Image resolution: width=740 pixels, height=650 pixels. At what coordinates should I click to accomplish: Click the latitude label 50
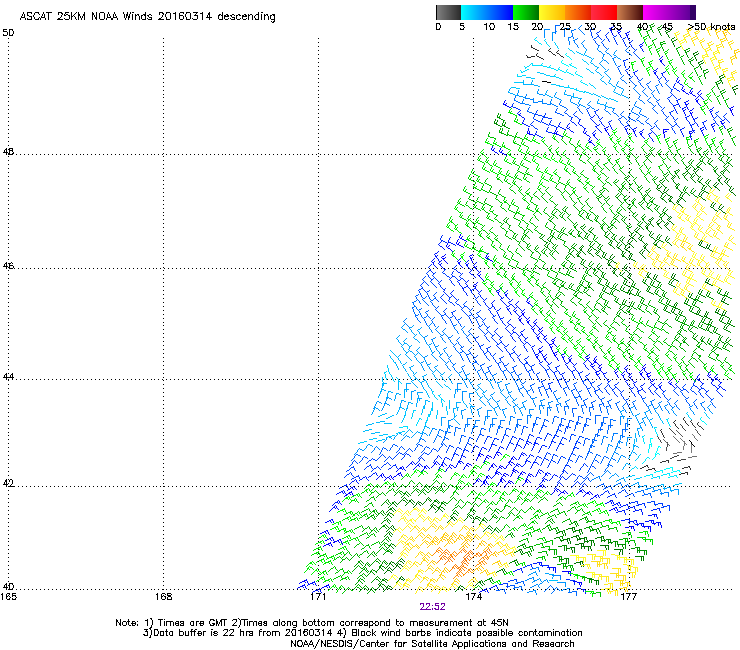pyautogui.click(x=8, y=33)
